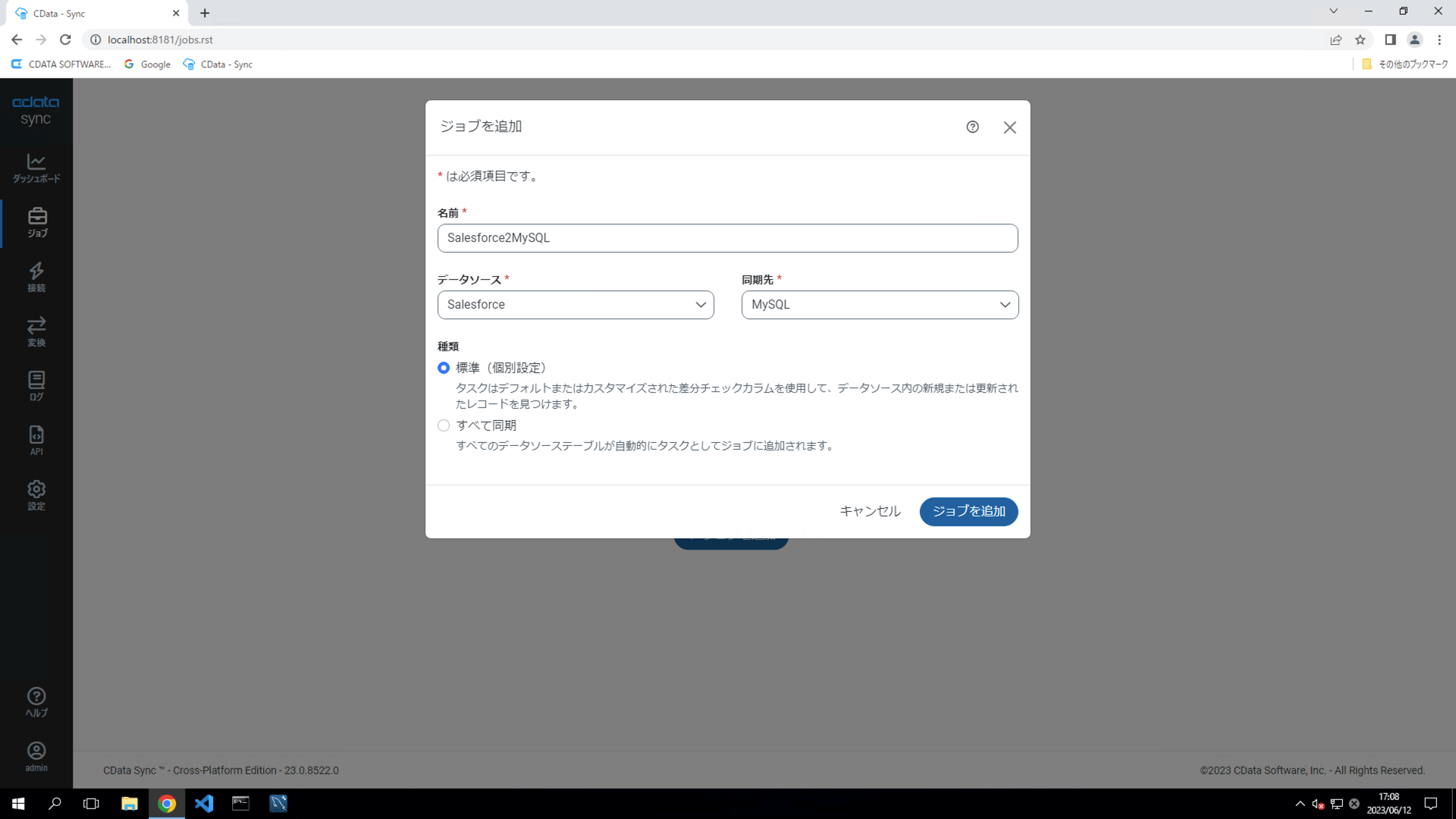The width and height of the screenshot is (1456, 819).
Task: Click the name field with Salesforce2MySQL
Action: tap(727, 238)
